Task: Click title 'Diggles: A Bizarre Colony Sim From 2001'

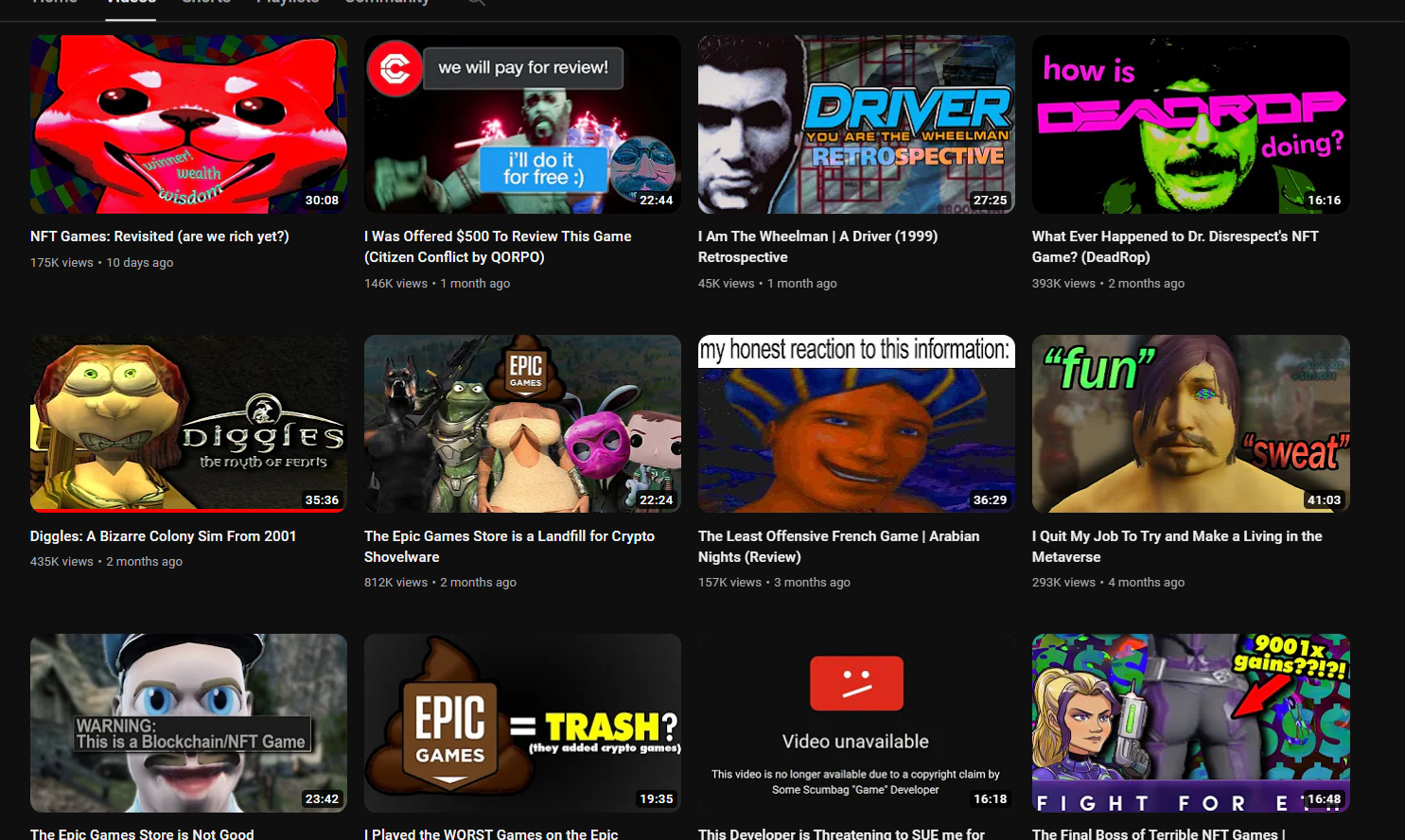Action: pos(163,536)
